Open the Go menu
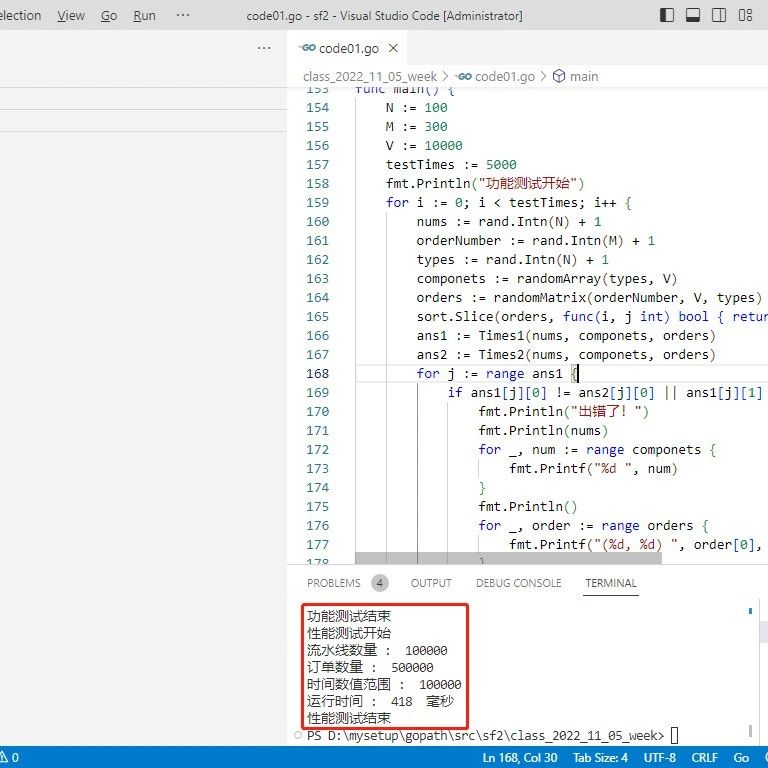768x768 pixels. [109, 16]
